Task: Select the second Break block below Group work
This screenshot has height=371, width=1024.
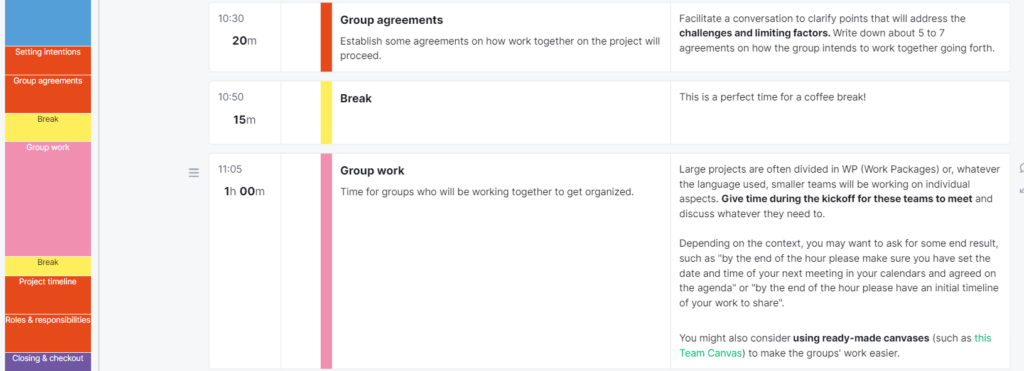Action: [48, 266]
